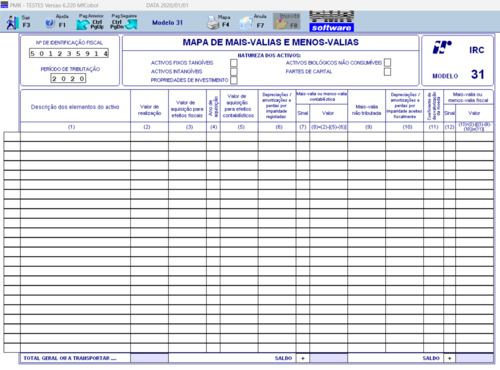Check Partes de Capital checkbox
500x370 pixels.
(x=387, y=72)
